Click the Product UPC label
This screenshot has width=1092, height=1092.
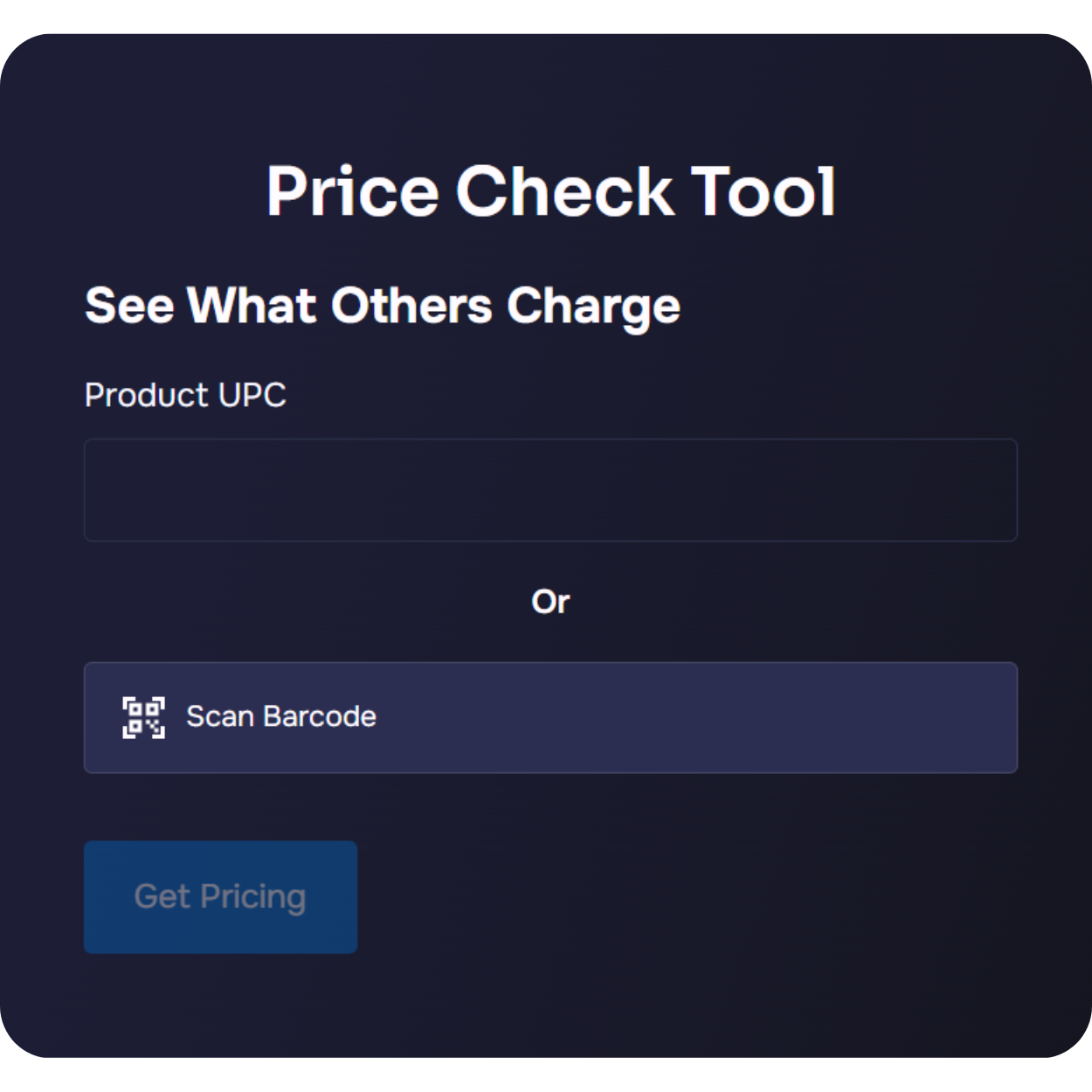click(x=184, y=395)
